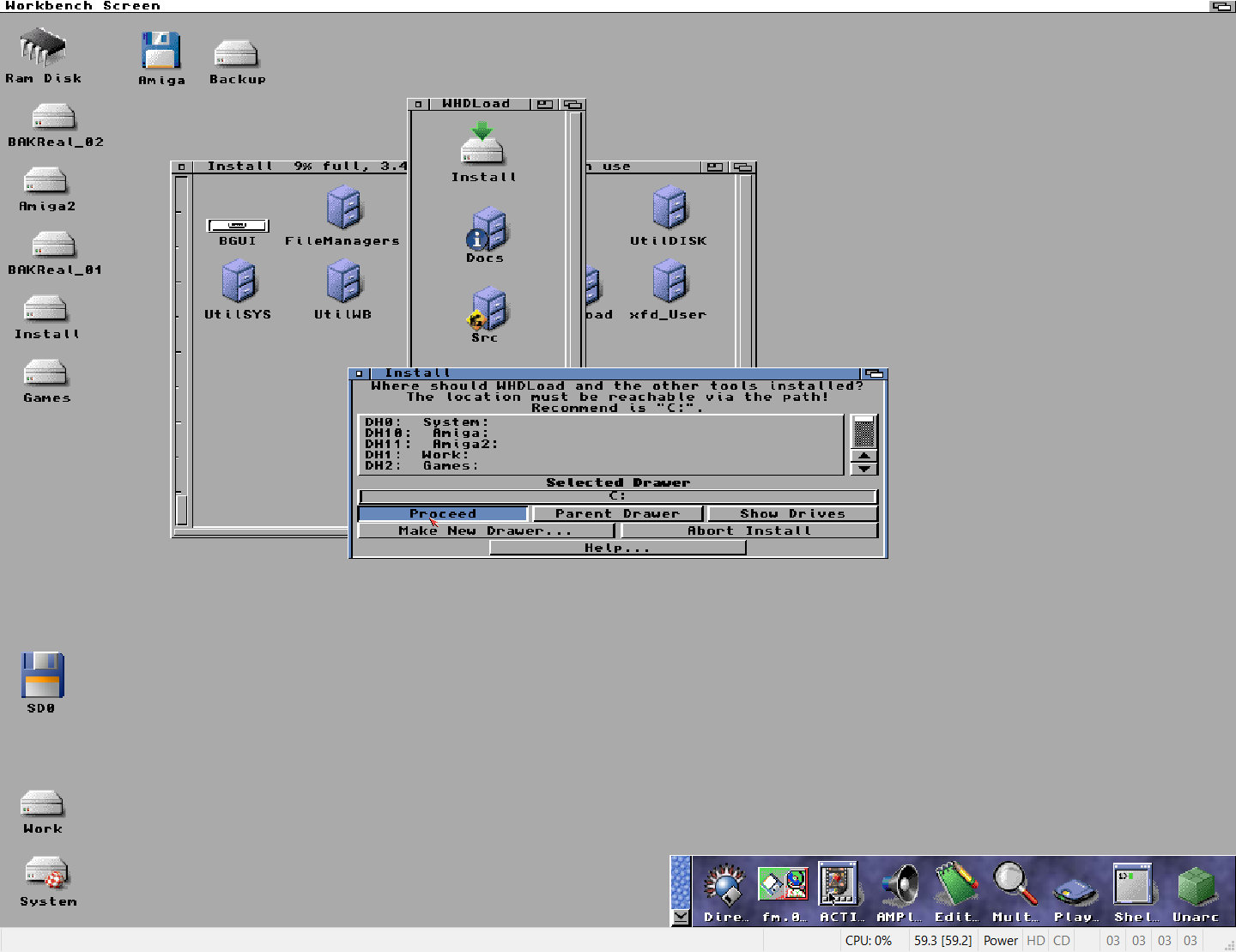
Task: Click the HD indicator in status bar
Action: [x=1036, y=941]
